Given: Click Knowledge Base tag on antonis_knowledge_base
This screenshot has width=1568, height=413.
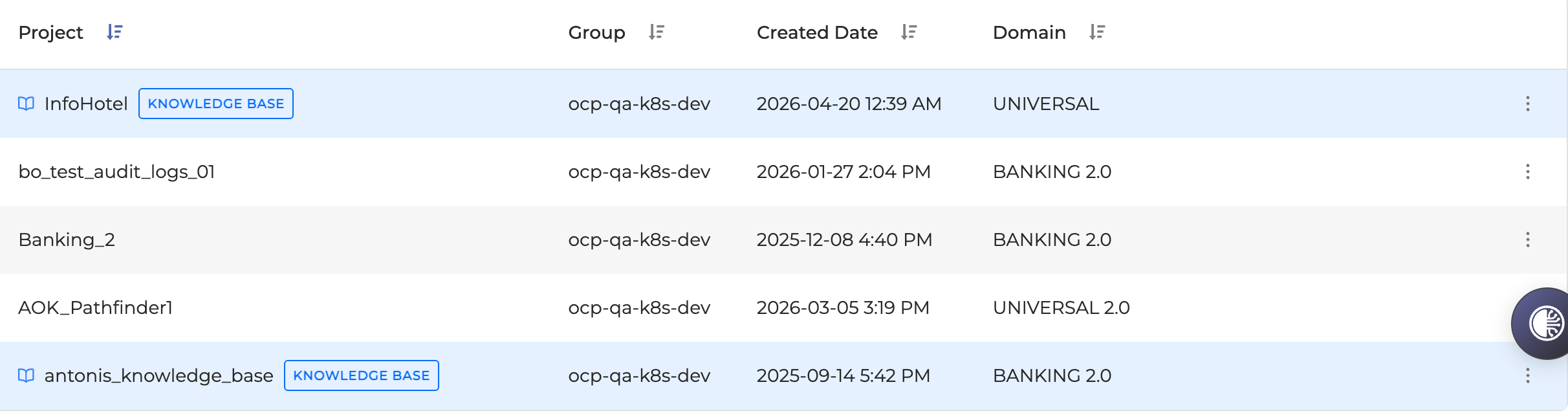Looking at the screenshot, I should tap(361, 375).
